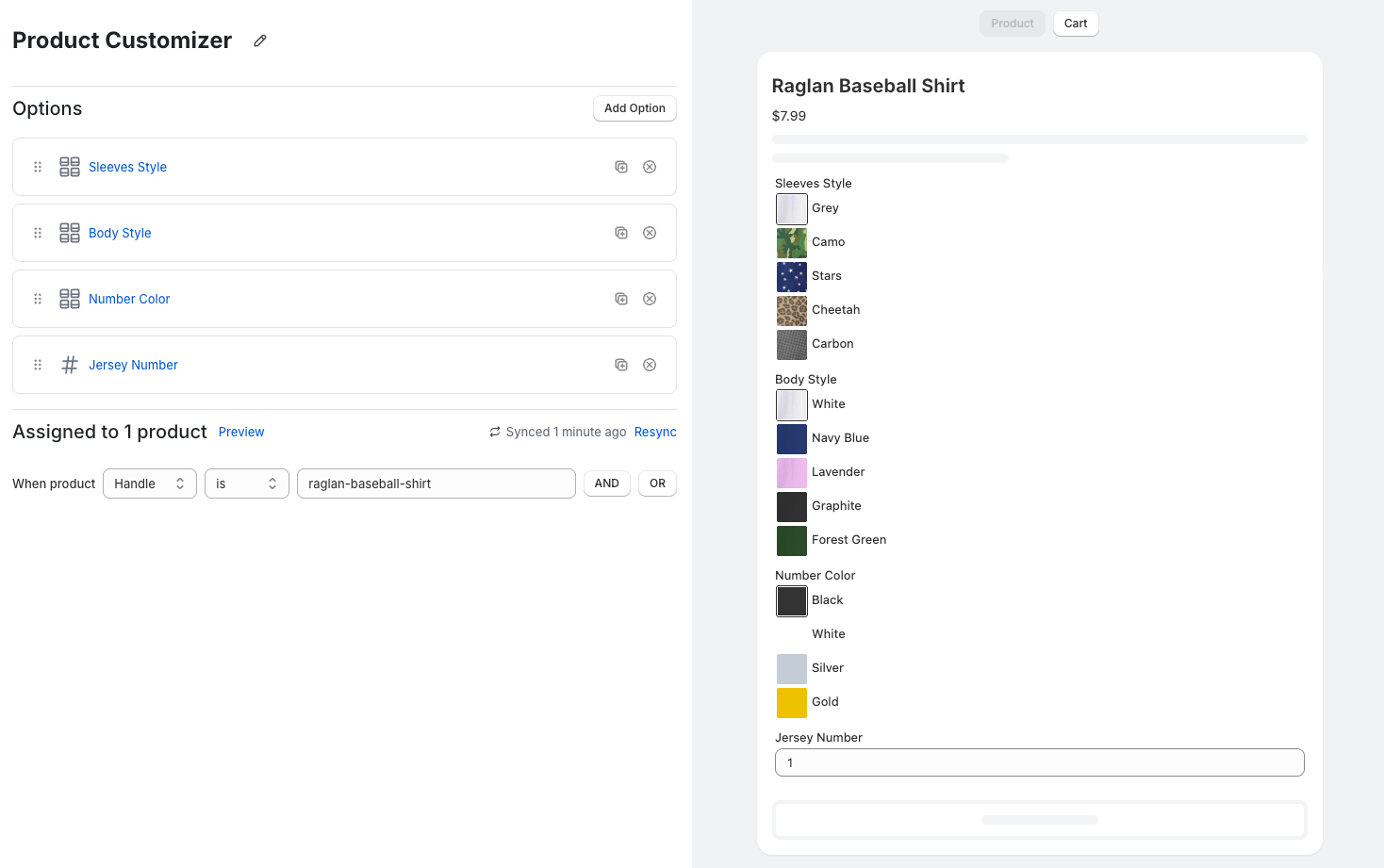Choose the Cheetah sleeves swatch
Viewport: 1384px width, 868px height.
[792, 311]
